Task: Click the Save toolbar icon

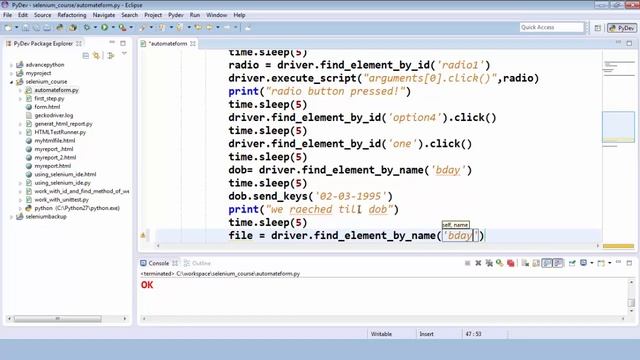Action: tap(25, 27)
